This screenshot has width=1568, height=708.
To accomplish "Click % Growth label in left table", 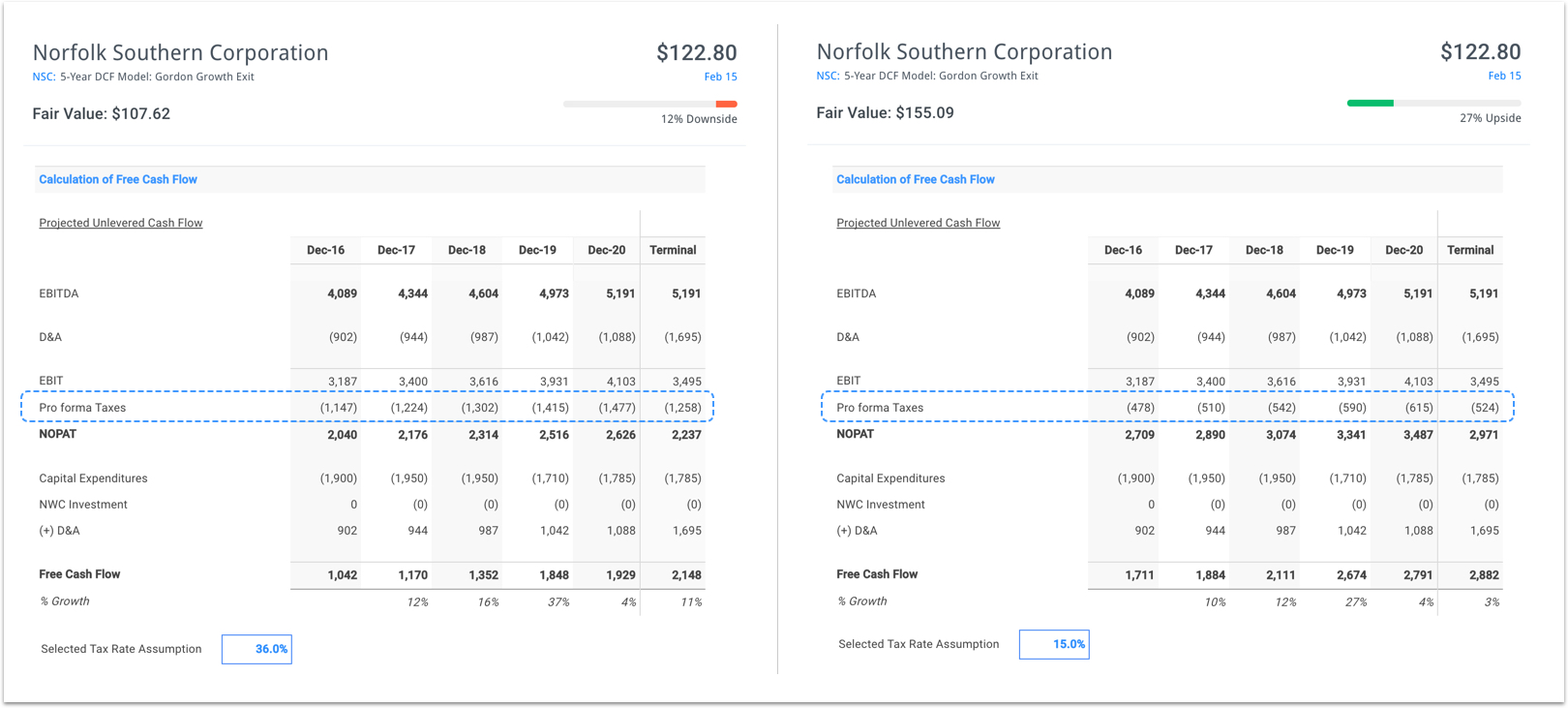I will tap(64, 601).
